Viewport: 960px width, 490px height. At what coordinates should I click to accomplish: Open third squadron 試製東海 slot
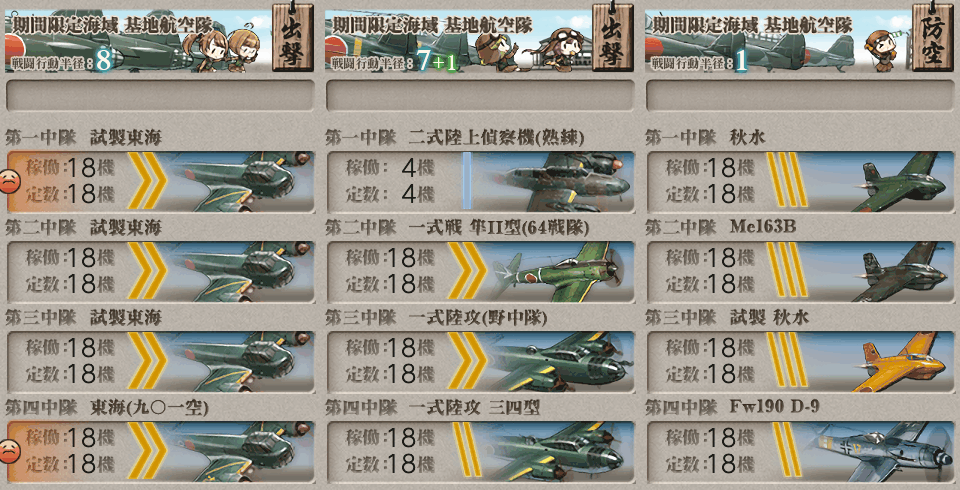point(160,361)
